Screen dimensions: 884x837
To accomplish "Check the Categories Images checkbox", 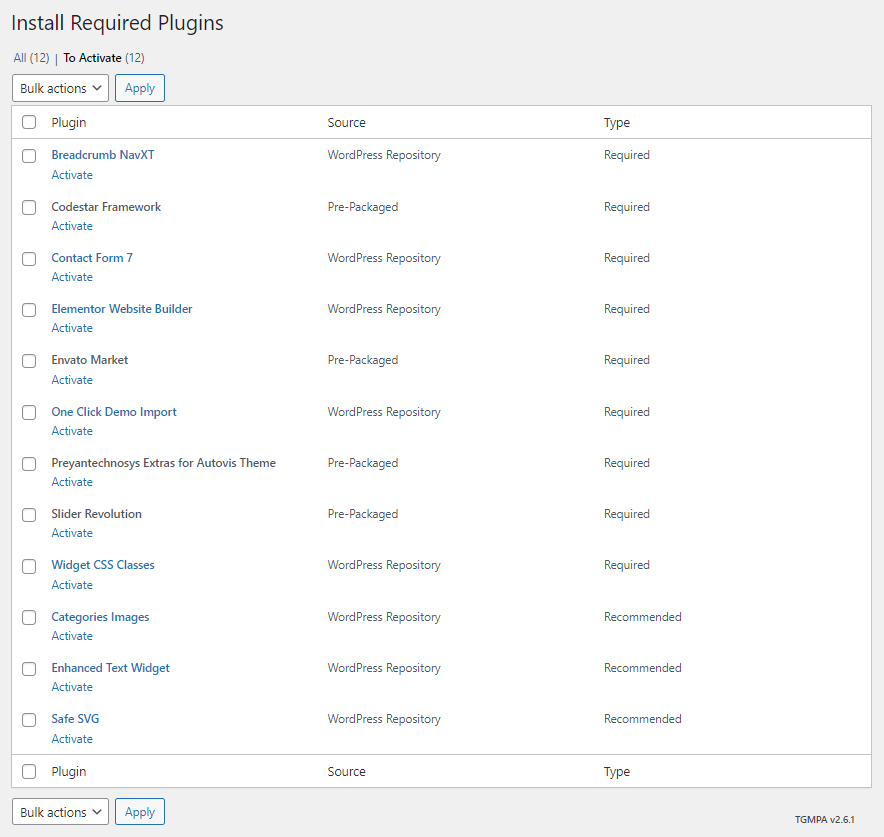I will pos(29,618).
